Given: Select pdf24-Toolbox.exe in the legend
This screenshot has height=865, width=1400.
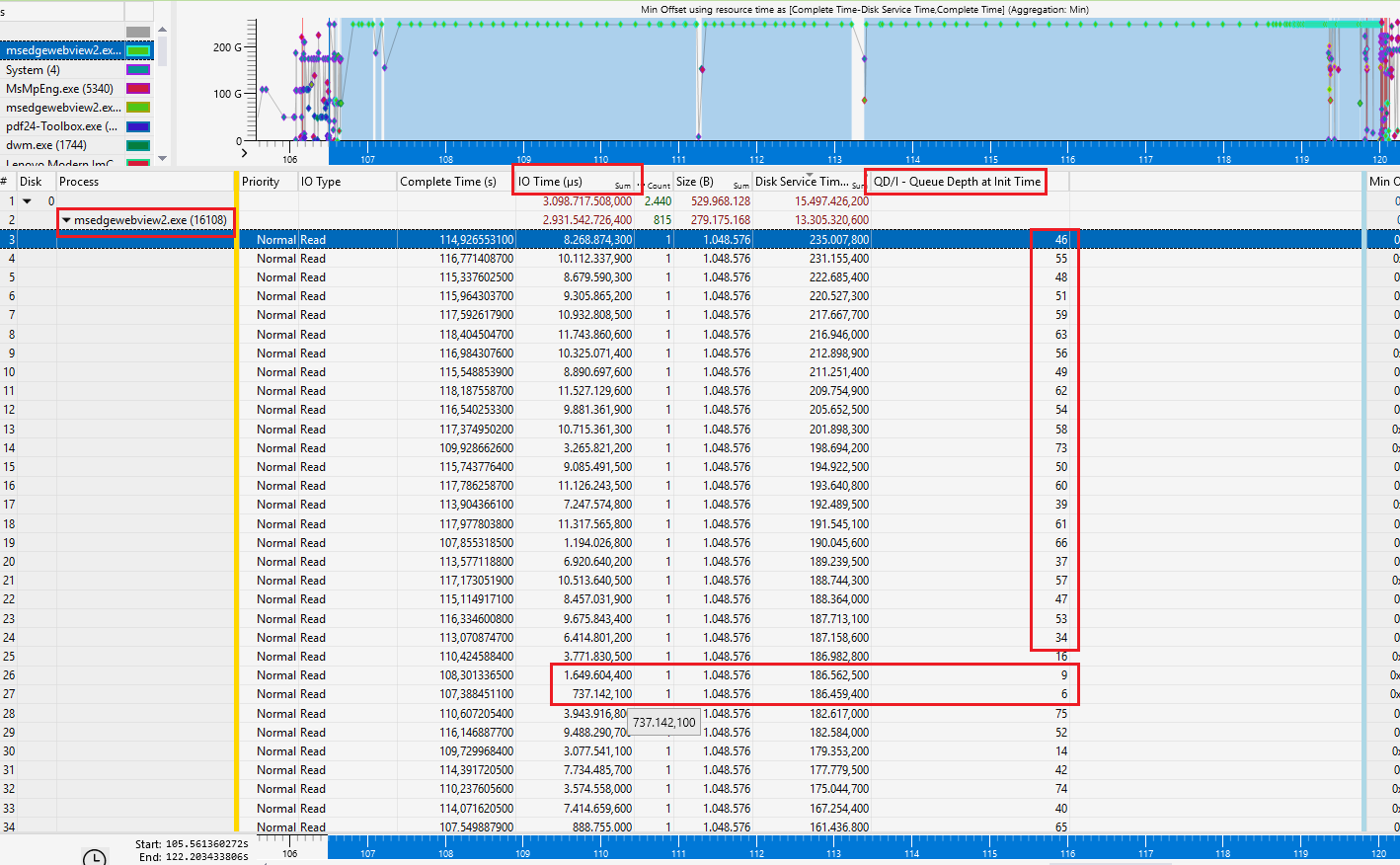Looking at the screenshot, I should point(61,126).
